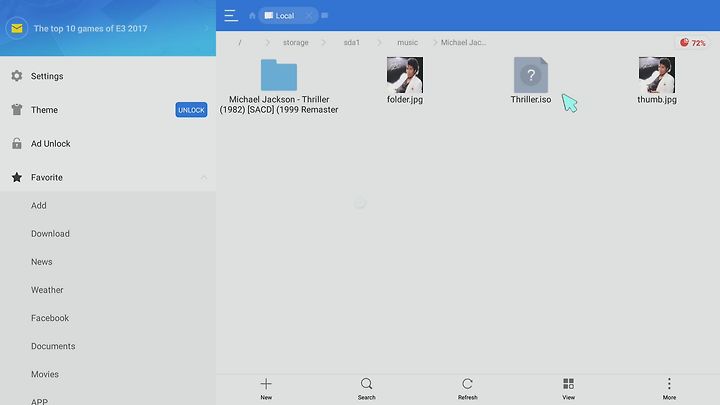The height and width of the screenshot is (405, 720).
Task: Click the Favorite star icon
Action: (x=17, y=177)
